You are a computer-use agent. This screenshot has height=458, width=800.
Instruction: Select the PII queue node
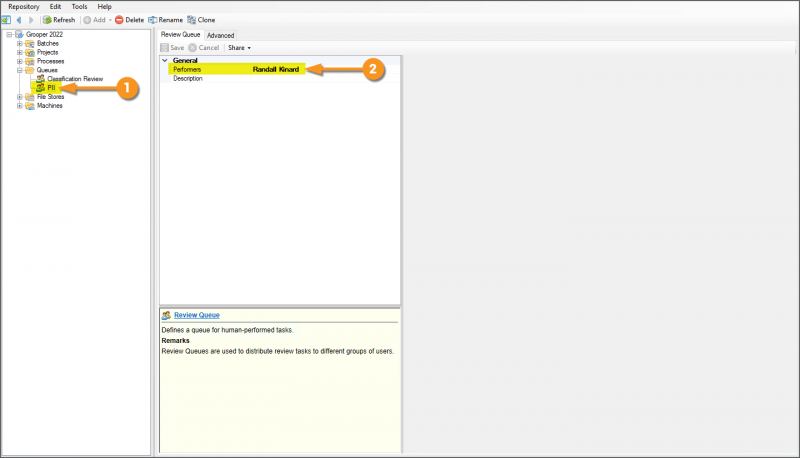coord(51,88)
